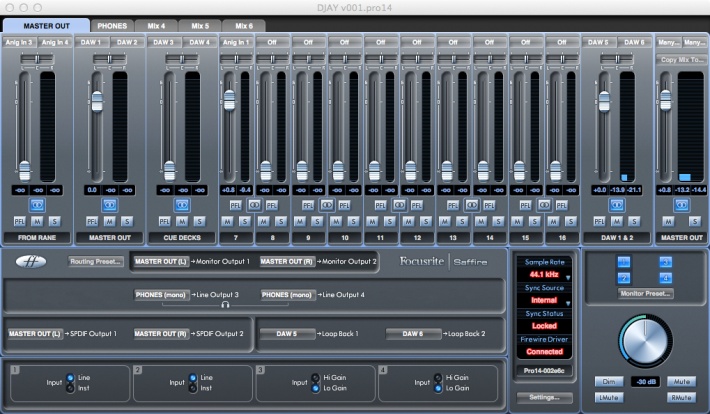Image resolution: width=710 pixels, height=414 pixels.
Task: Choose Hi Gain for input 4
Action: pyautogui.click(x=436, y=377)
